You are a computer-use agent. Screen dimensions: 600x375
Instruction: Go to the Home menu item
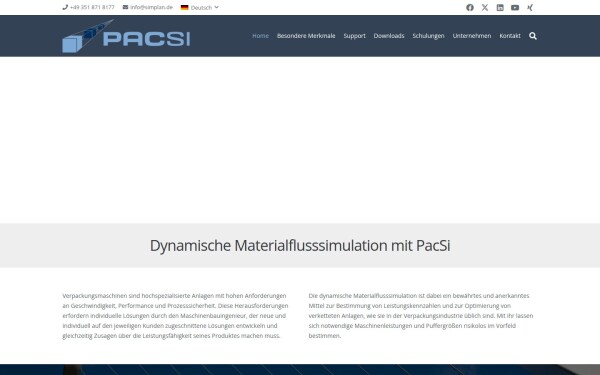[x=260, y=36]
